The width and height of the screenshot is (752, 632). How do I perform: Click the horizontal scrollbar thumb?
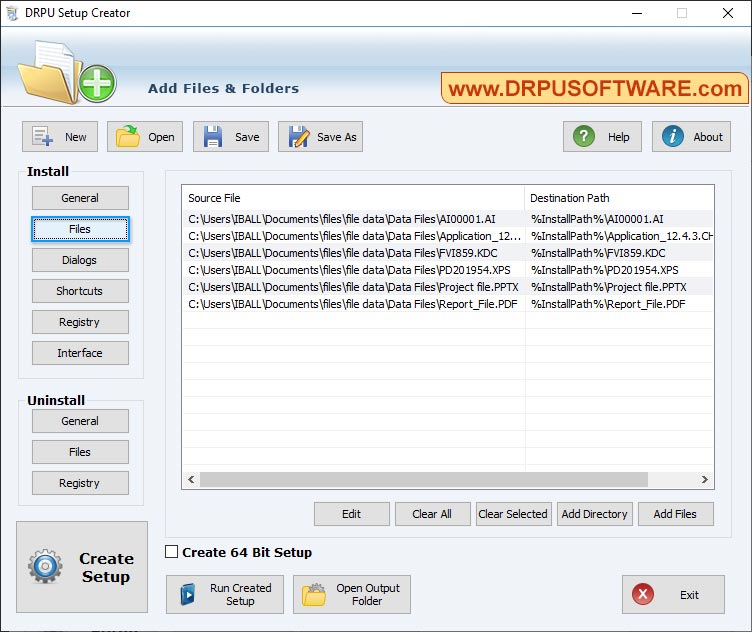tap(423, 479)
